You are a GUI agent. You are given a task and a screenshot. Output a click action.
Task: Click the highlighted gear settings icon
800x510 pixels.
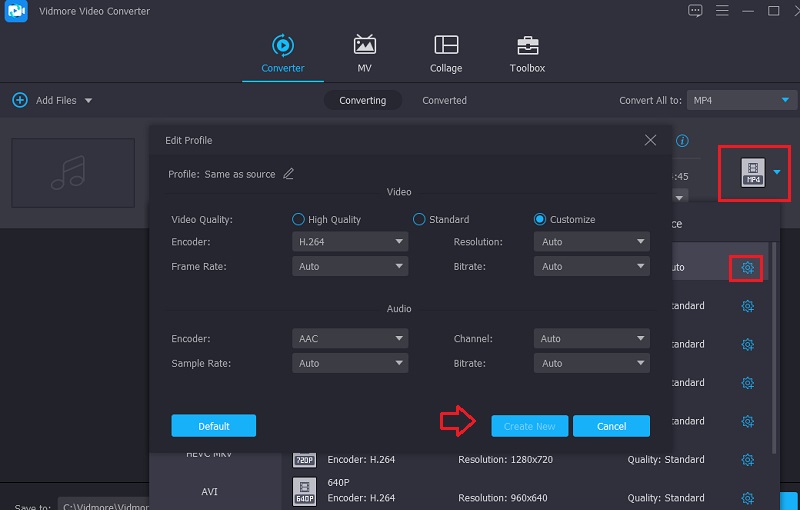click(746, 268)
